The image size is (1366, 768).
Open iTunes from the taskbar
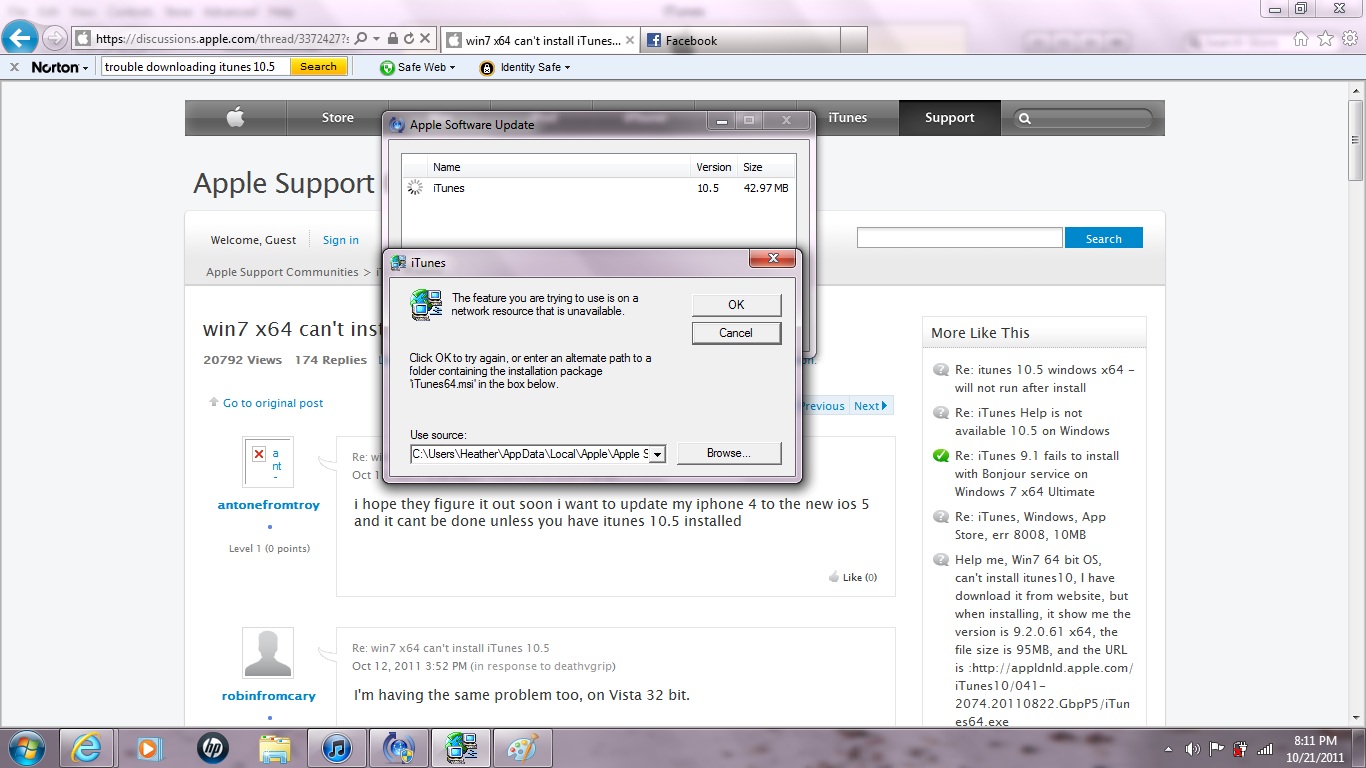pos(336,748)
